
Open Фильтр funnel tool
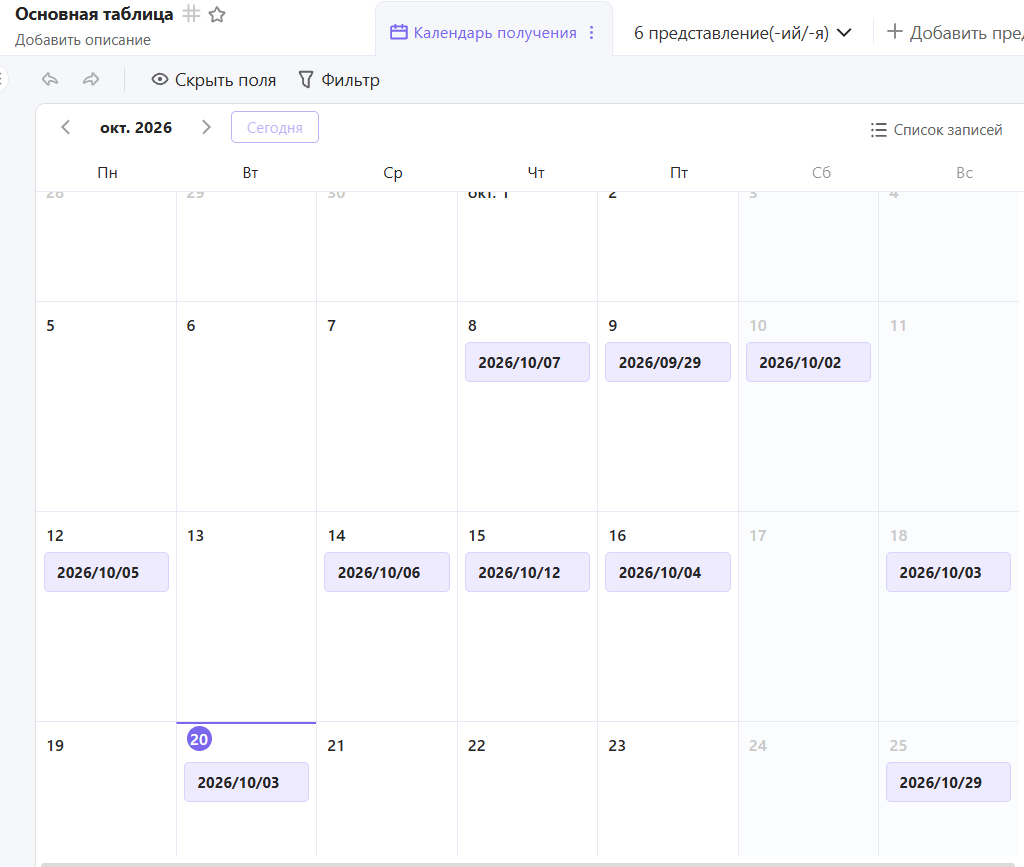tap(339, 80)
